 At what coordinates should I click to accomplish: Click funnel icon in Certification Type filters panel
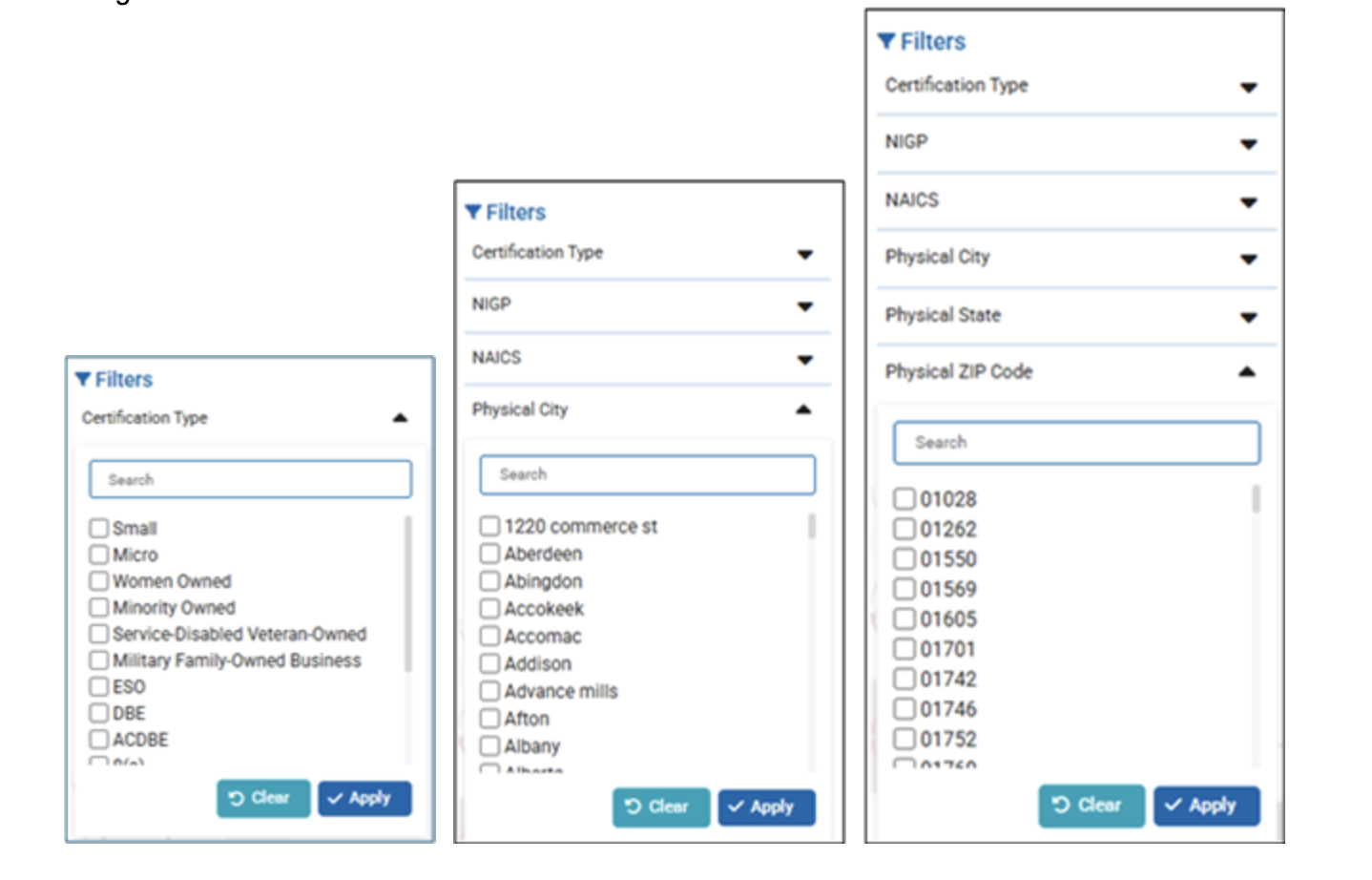coord(83,380)
